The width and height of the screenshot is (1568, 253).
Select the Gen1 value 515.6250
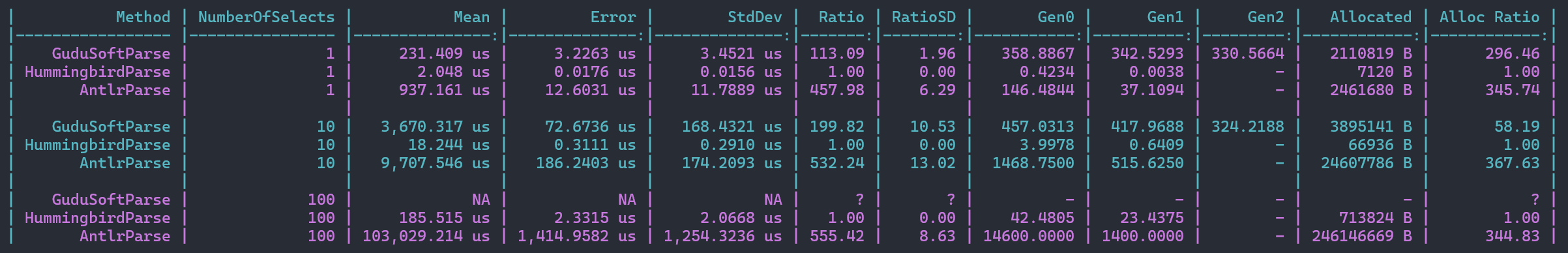pos(1147,163)
